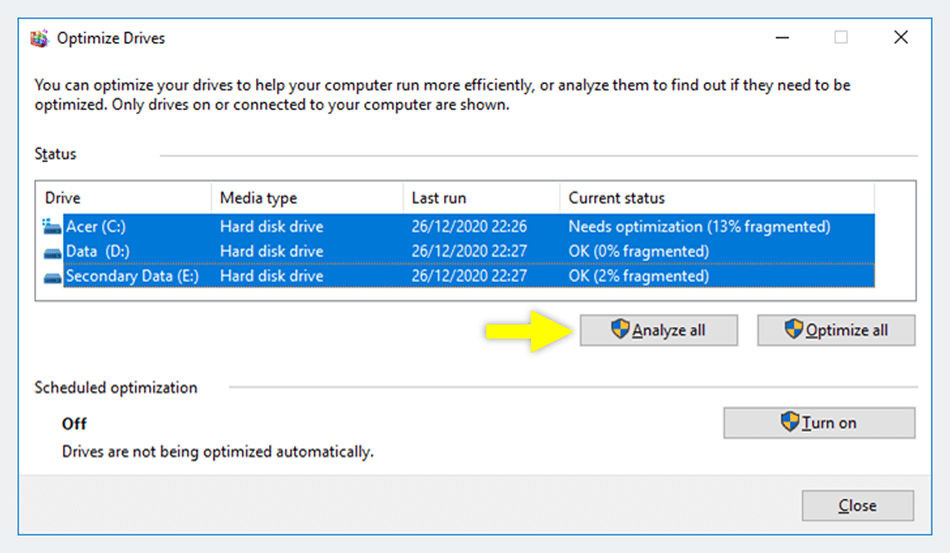950x553 pixels.
Task: Maximize the Optimize Drives window
Action: [x=841, y=38]
